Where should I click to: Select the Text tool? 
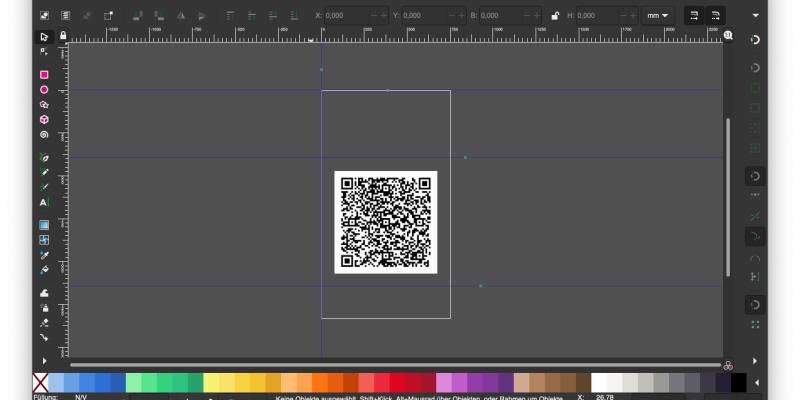coord(44,202)
